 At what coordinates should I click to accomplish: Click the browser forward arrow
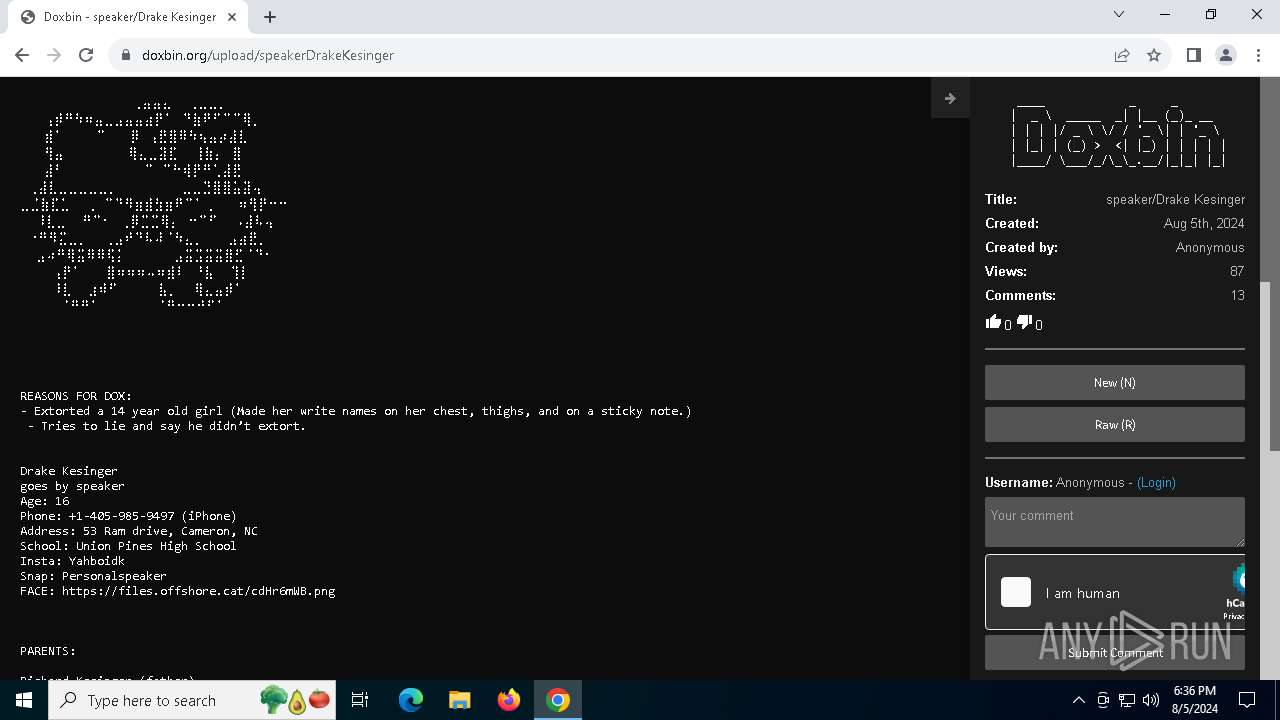click(x=54, y=55)
